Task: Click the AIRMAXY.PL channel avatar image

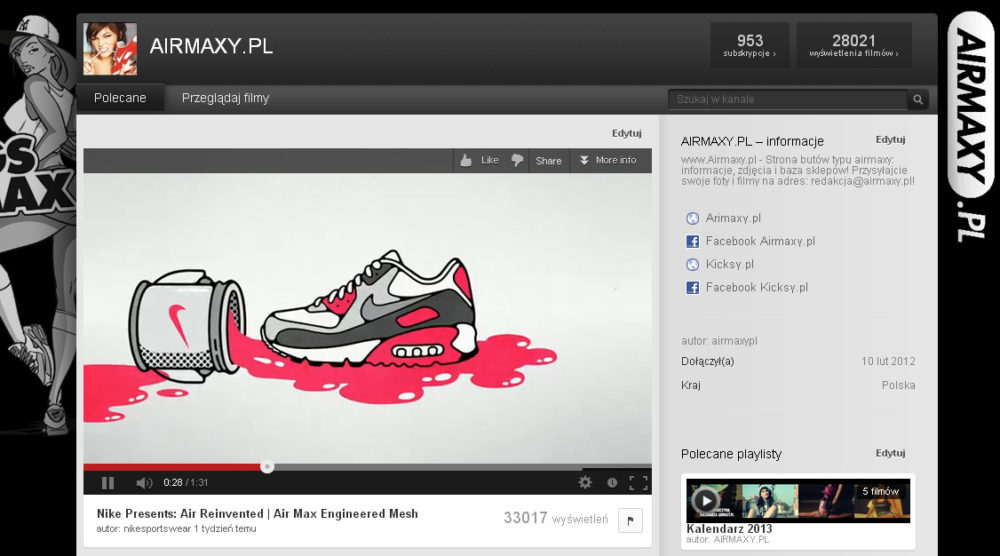Action: (x=110, y=49)
